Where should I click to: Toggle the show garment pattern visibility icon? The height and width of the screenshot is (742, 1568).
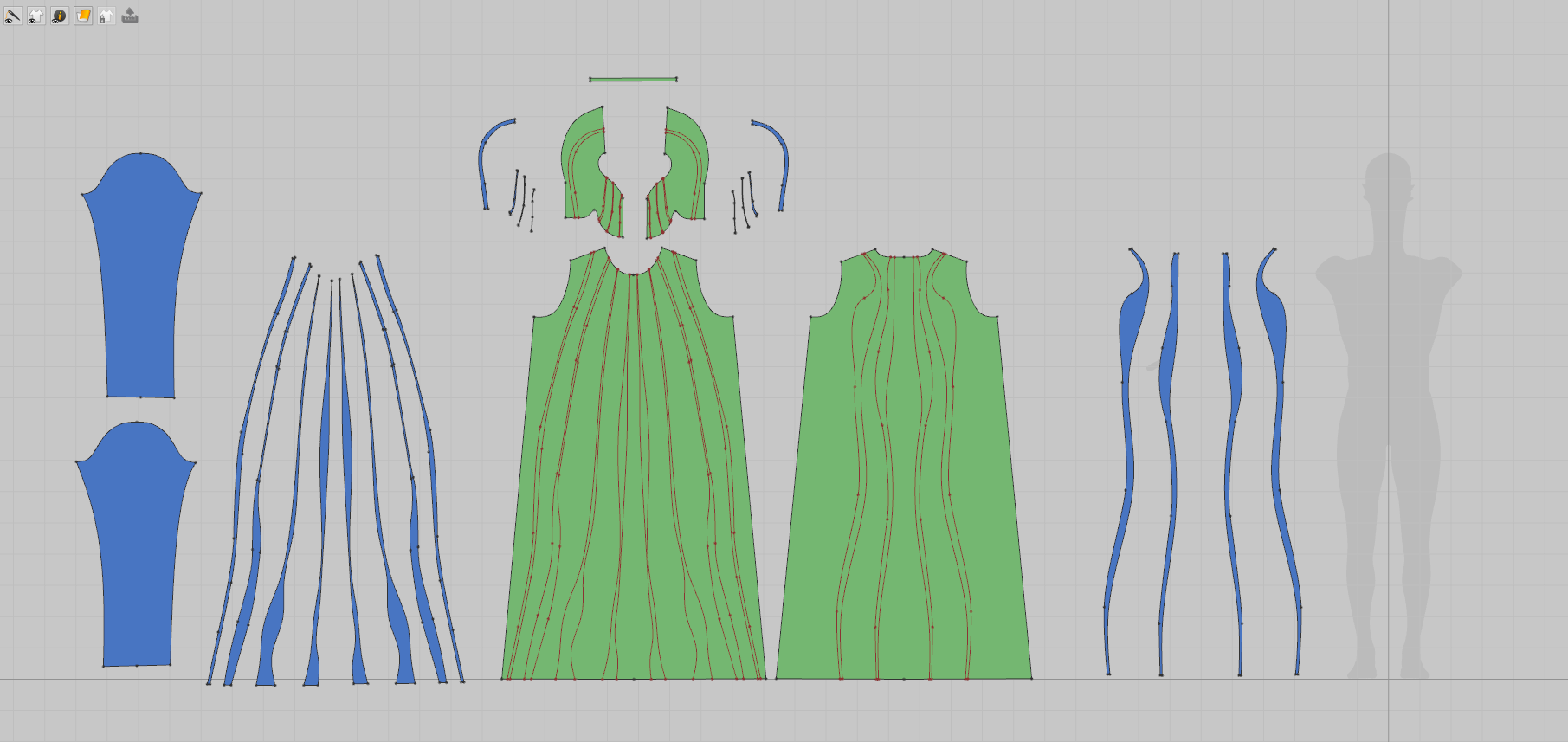click(36, 16)
